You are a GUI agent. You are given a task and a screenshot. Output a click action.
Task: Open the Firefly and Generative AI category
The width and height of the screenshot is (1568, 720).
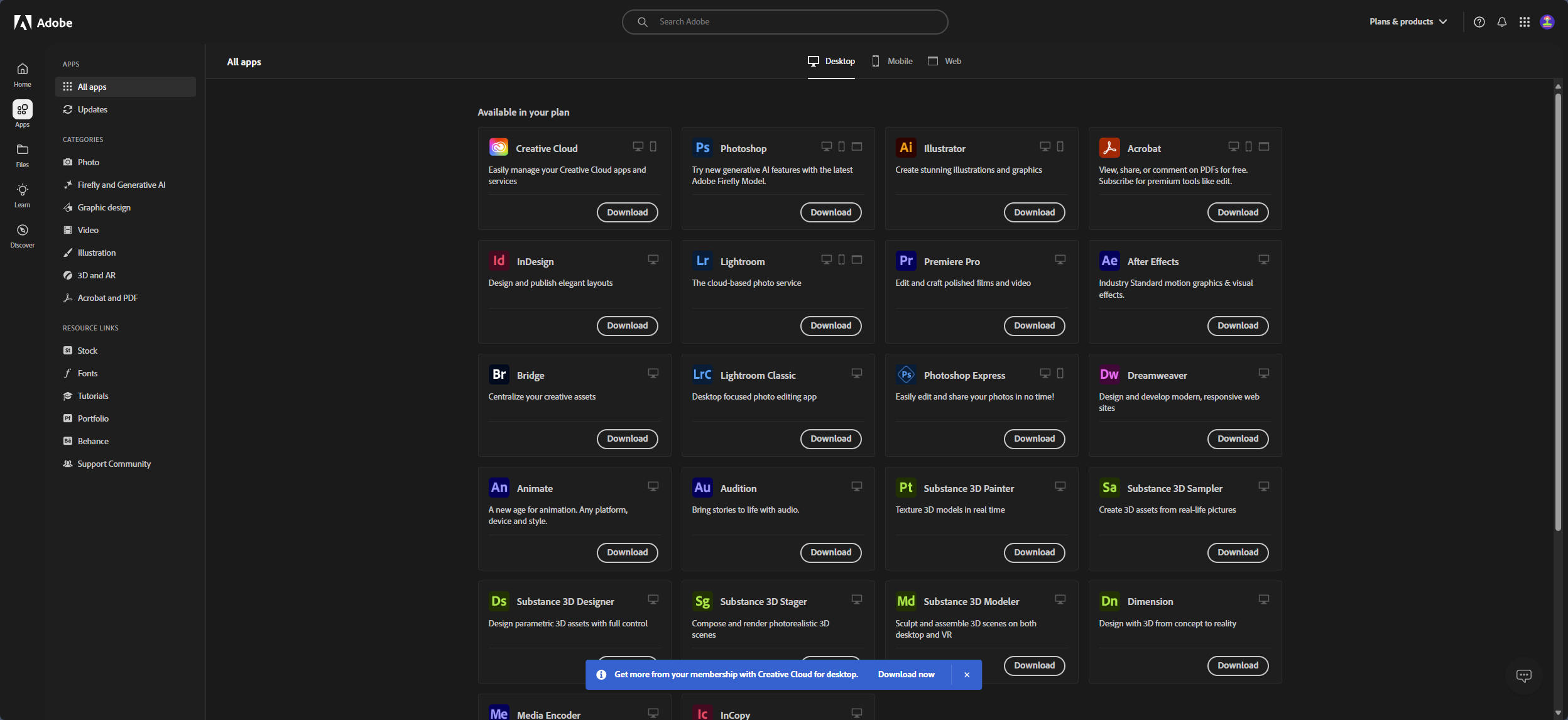click(121, 185)
